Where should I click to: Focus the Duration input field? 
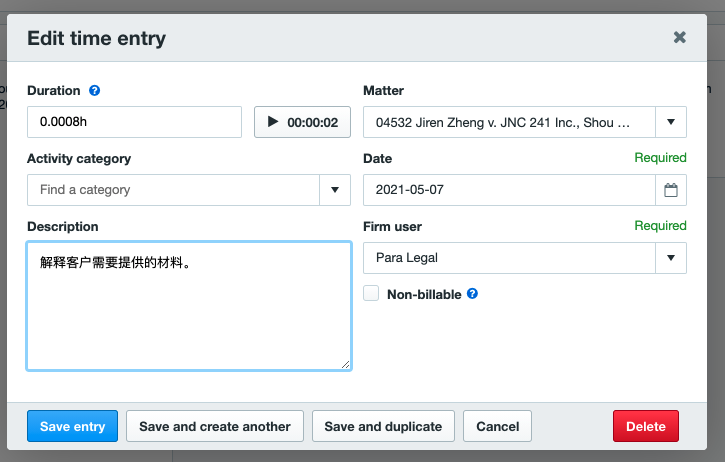pos(135,122)
